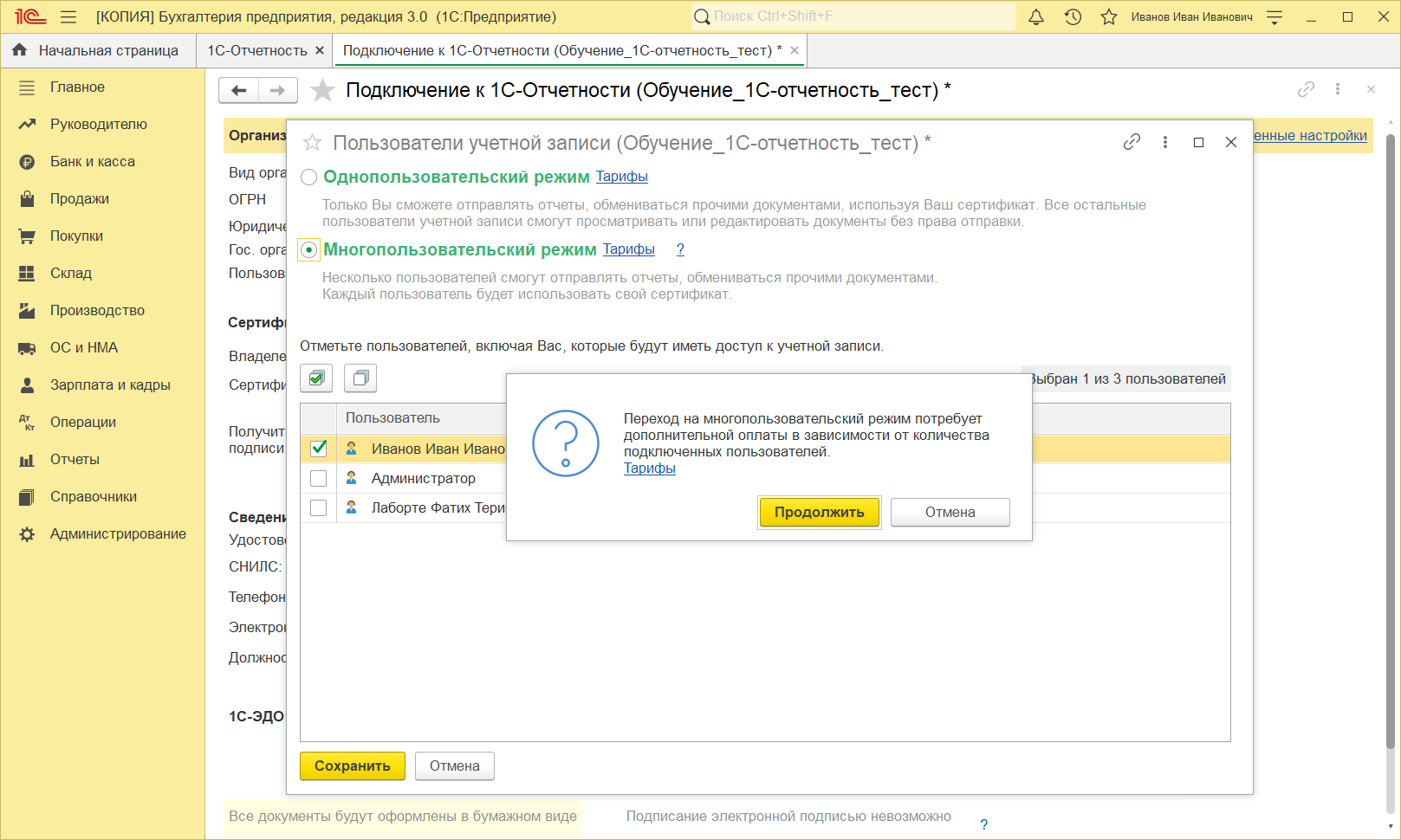The width and height of the screenshot is (1401, 840).
Task: Go back with the left arrow button
Action: [239, 90]
